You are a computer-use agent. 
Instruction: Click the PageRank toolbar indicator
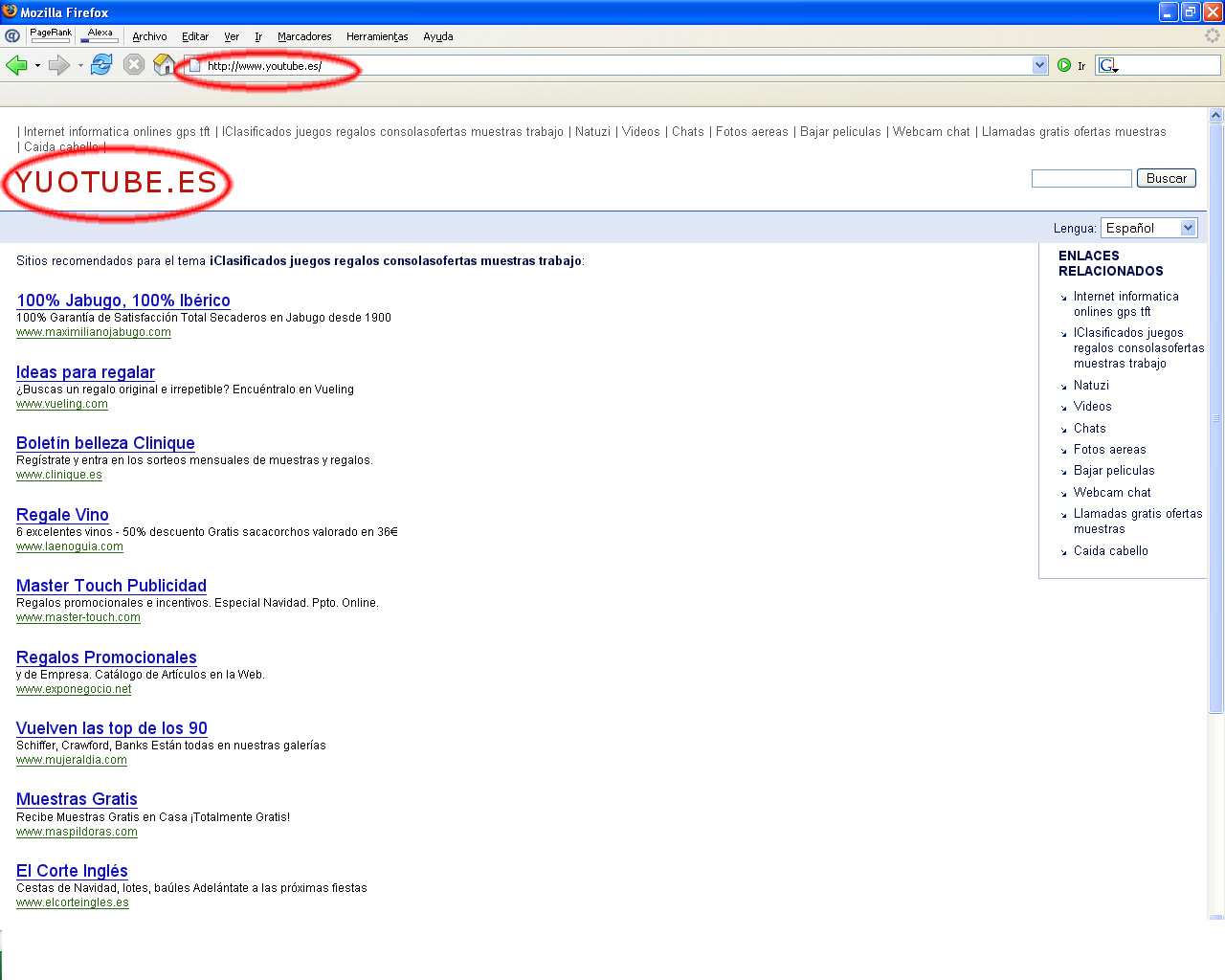pos(51,35)
